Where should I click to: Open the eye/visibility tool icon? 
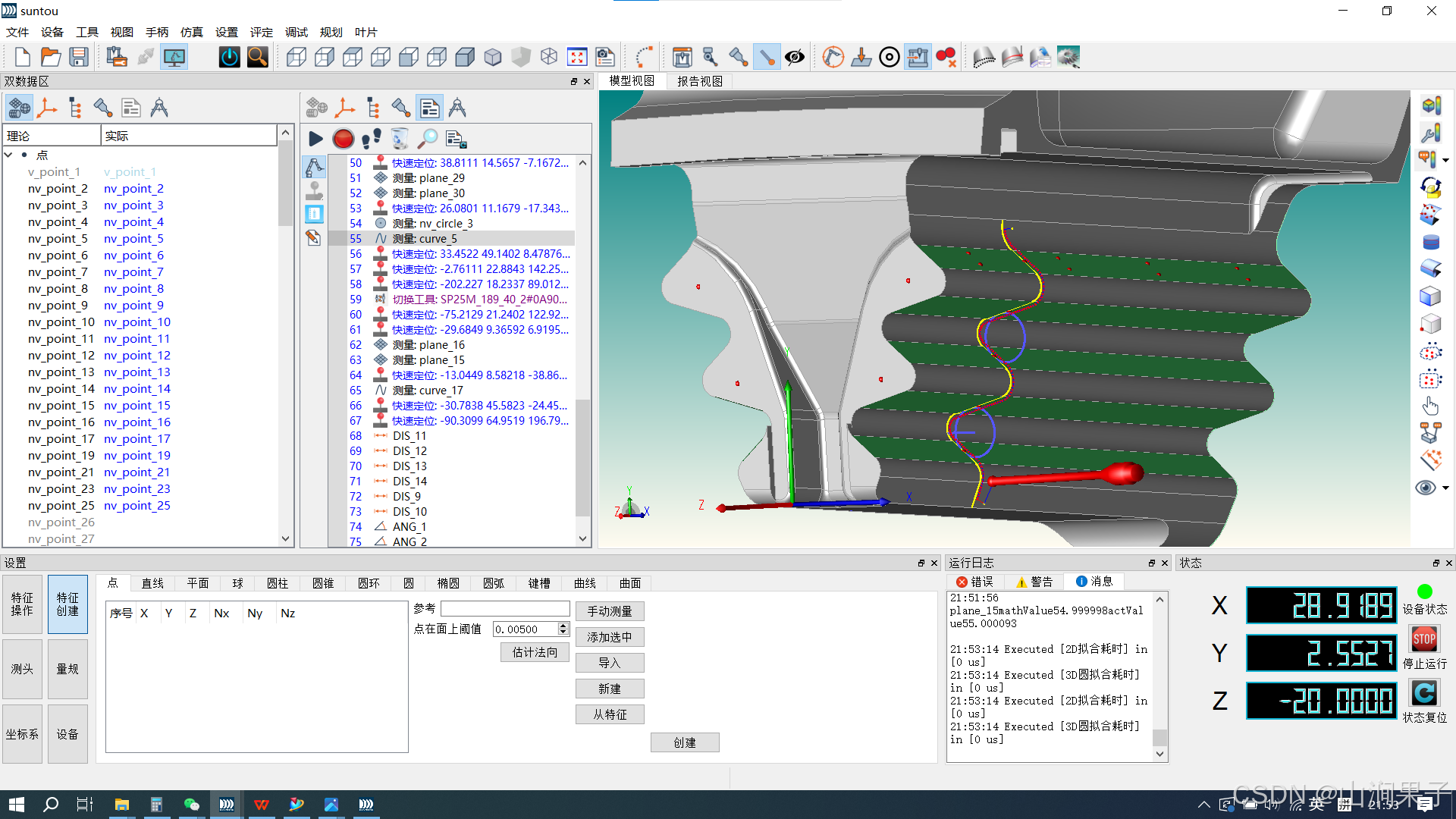click(x=795, y=56)
